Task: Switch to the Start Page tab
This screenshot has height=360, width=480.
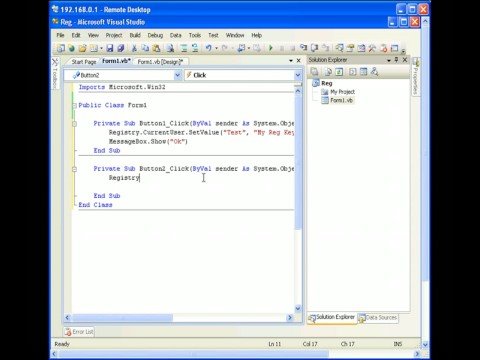Action: pos(84,62)
